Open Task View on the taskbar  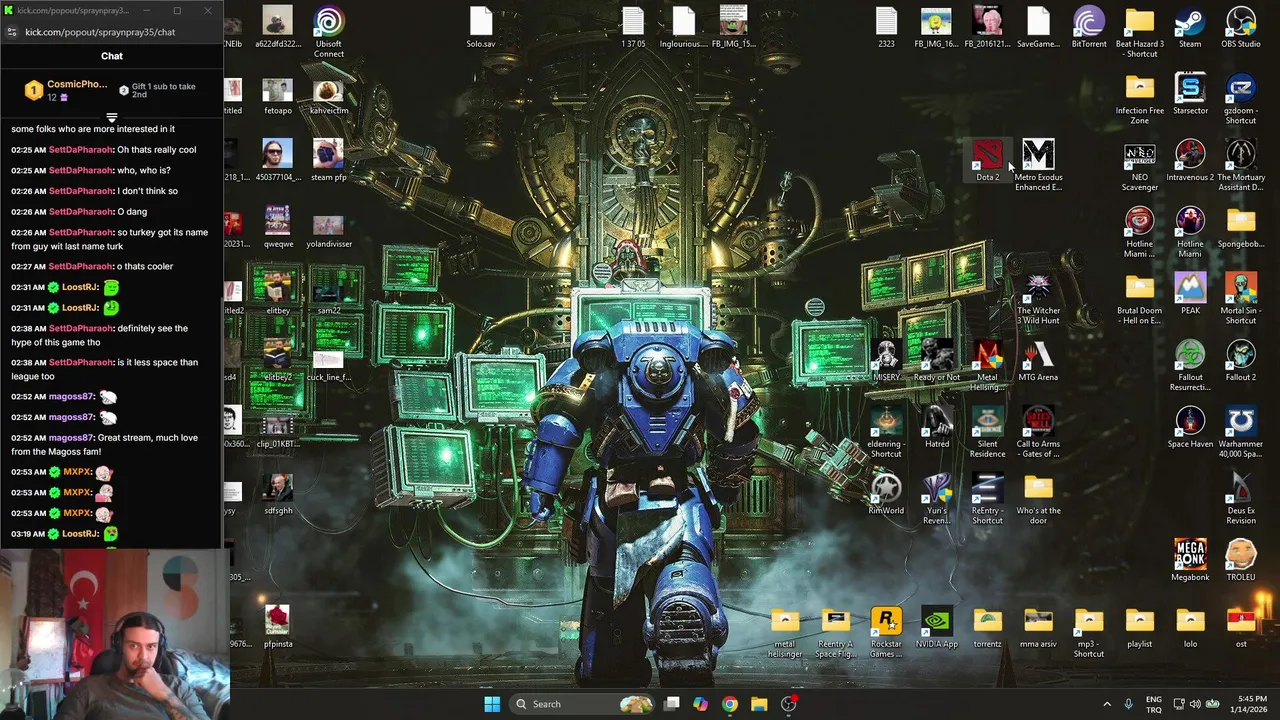pos(672,704)
